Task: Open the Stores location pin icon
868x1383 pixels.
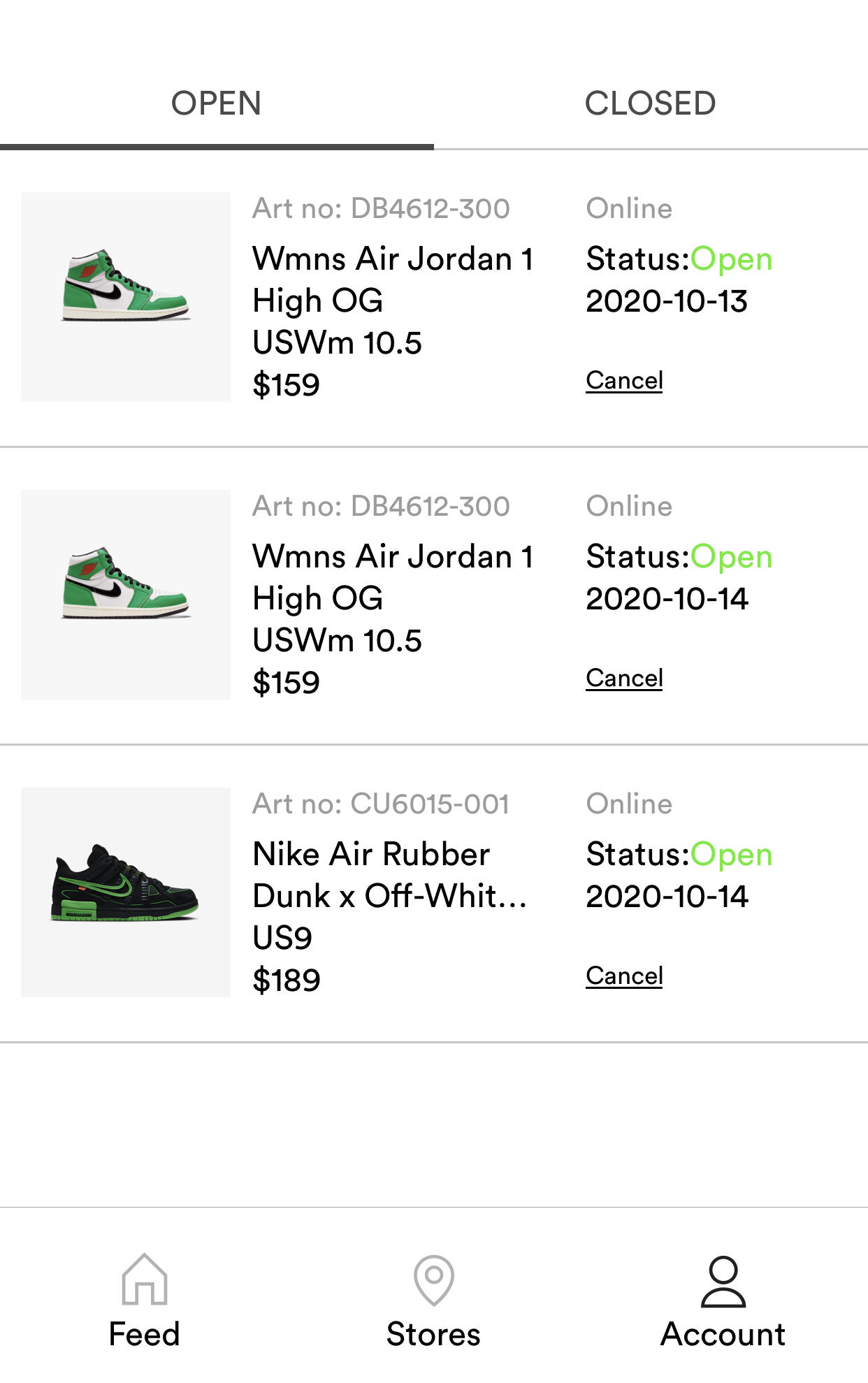Action: [x=434, y=1280]
